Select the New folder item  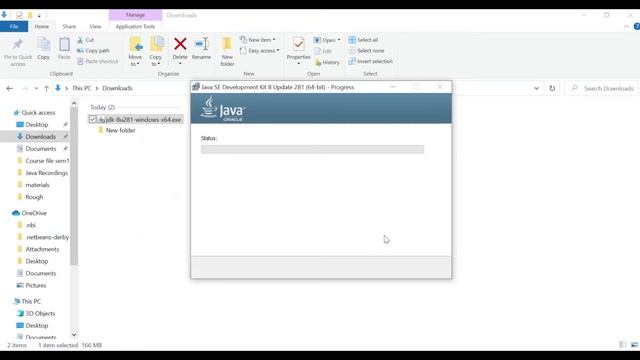coord(120,131)
